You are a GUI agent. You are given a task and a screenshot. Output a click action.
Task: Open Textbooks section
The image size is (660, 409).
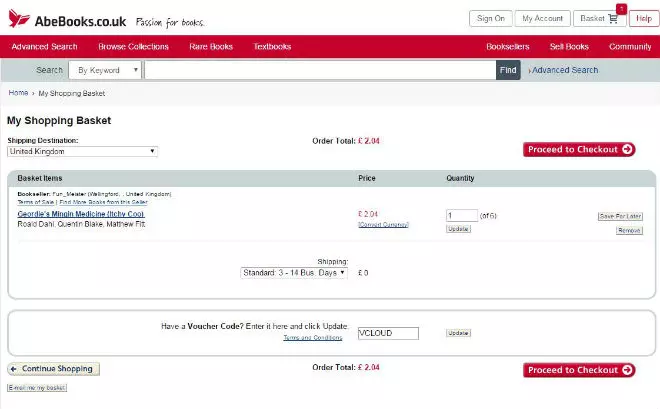(272, 47)
